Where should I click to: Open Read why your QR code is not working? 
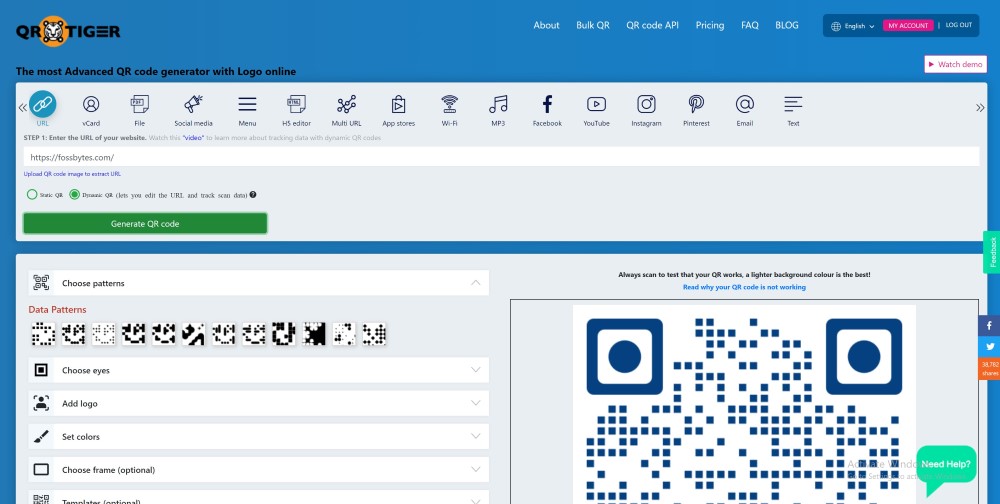(x=744, y=287)
